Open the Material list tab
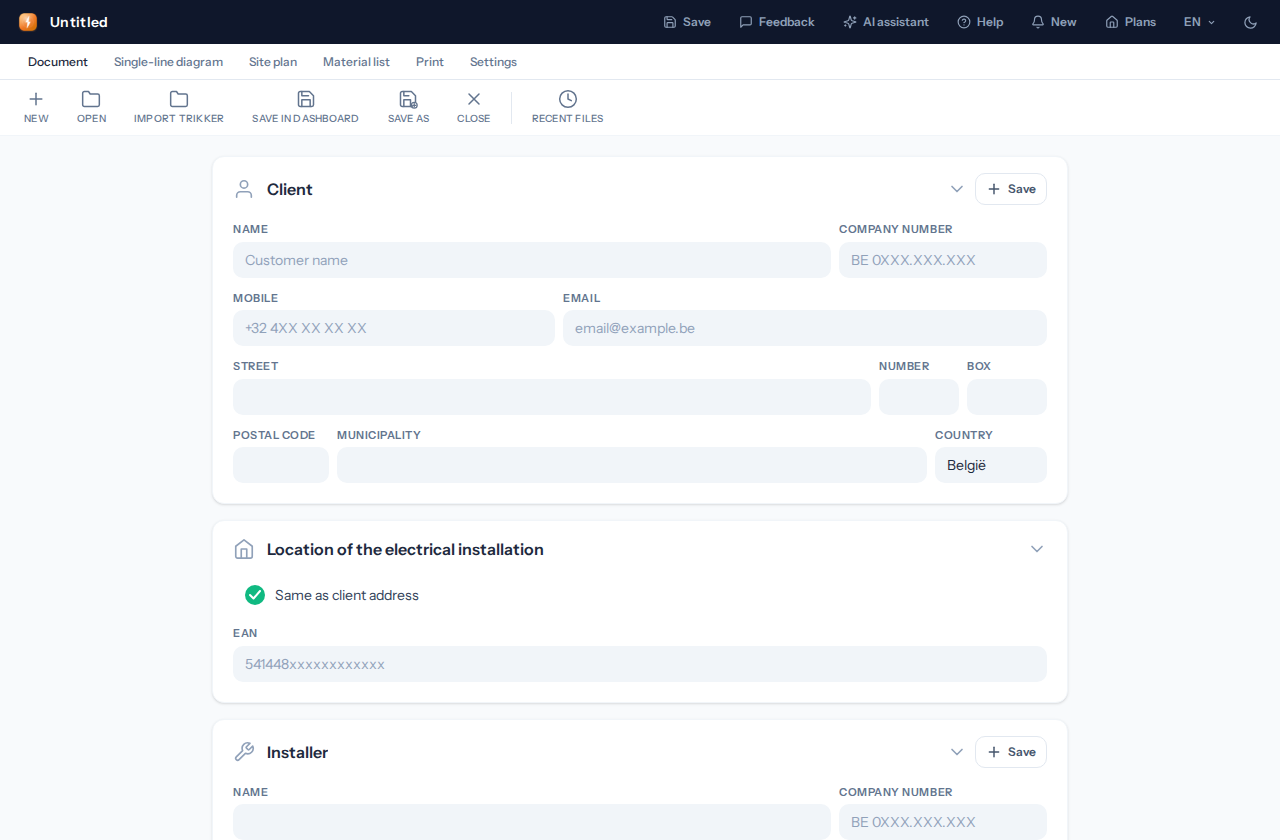Image resolution: width=1280 pixels, height=840 pixels. click(356, 62)
